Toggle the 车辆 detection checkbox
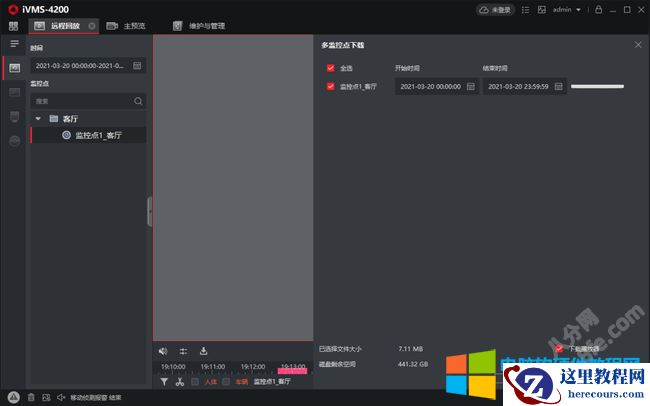The height and width of the screenshot is (406, 650). [226, 382]
